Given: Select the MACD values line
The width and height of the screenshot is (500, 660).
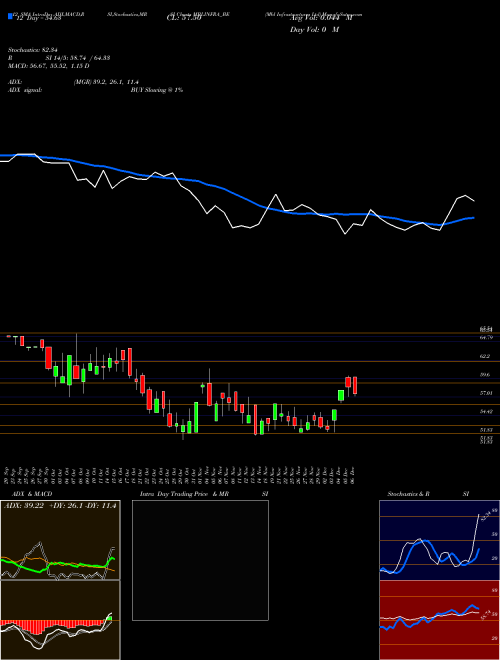Looking at the screenshot, I should 49,66.
